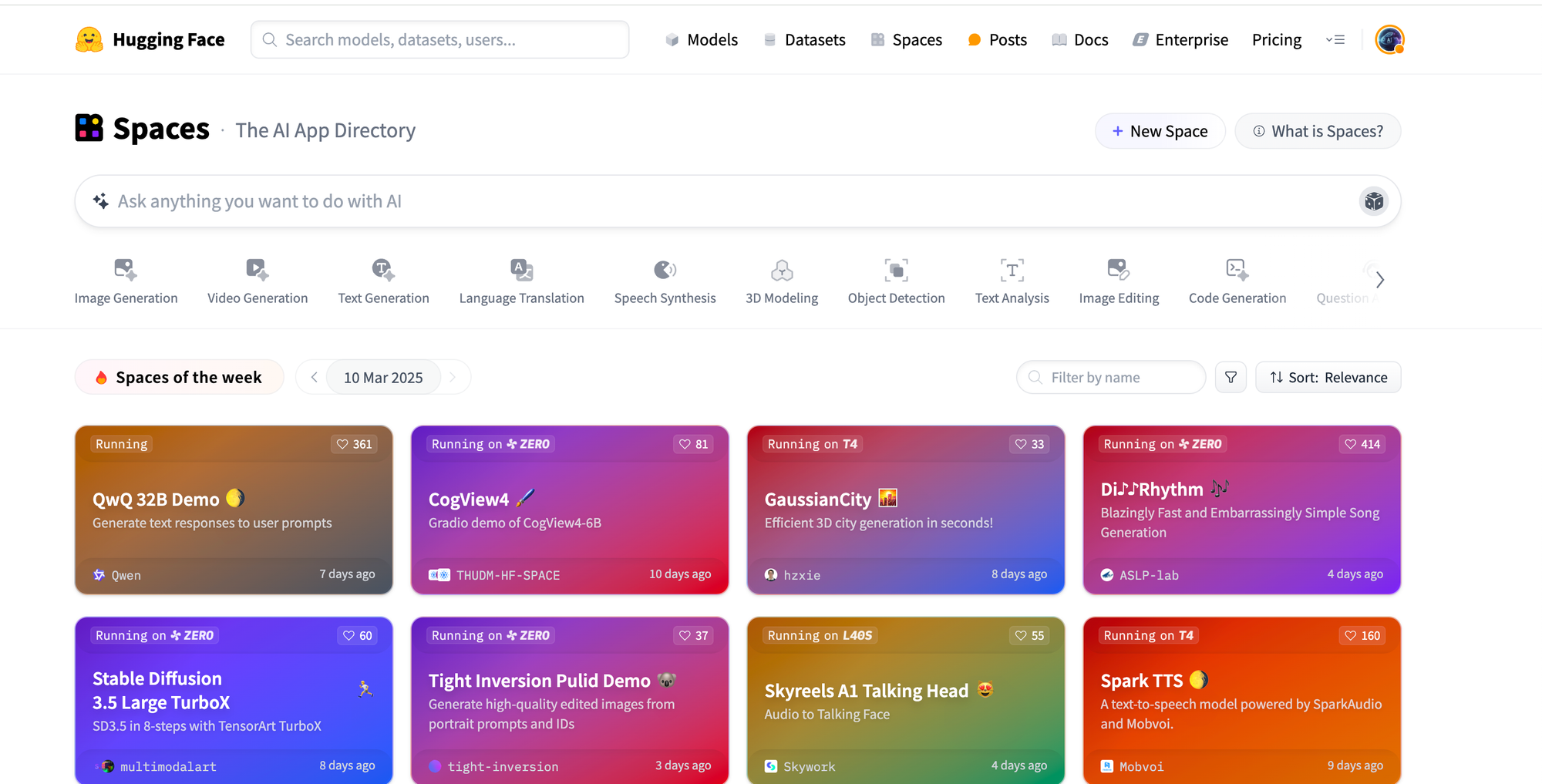The width and height of the screenshot is (1542, 784).
Task: Open the CogView4 space card
Action: click(x=570, y=510)
